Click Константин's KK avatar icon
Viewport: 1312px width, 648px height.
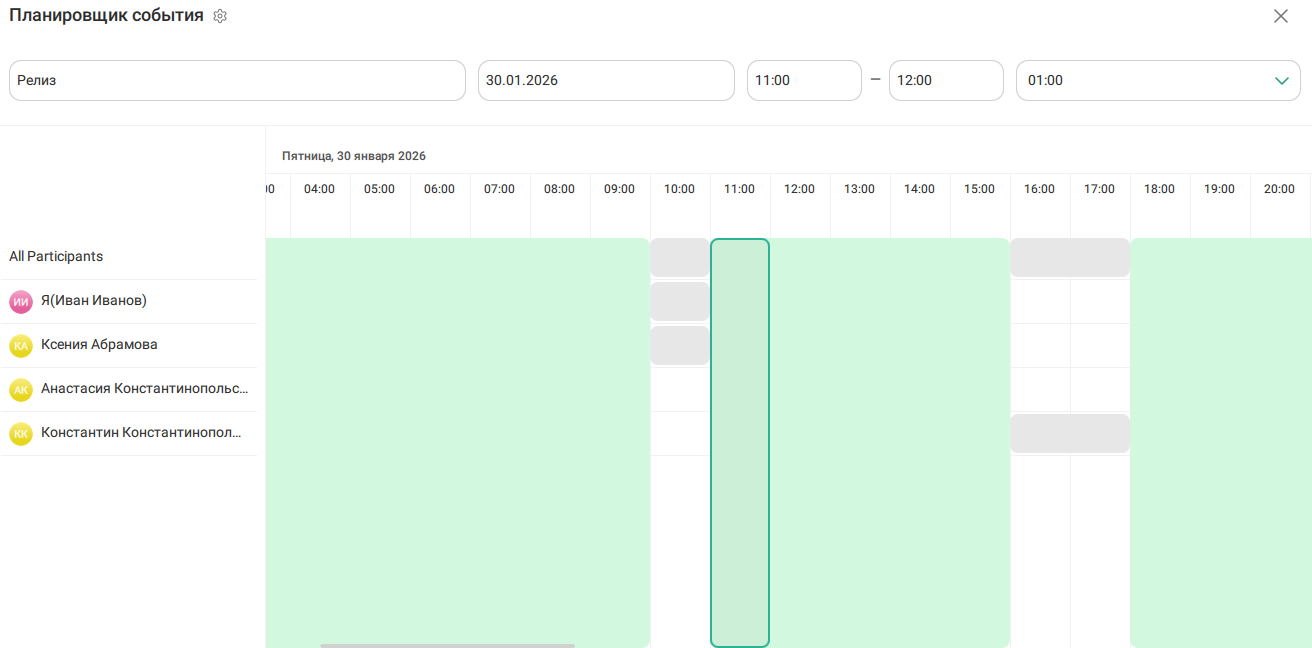click(21, 433)
